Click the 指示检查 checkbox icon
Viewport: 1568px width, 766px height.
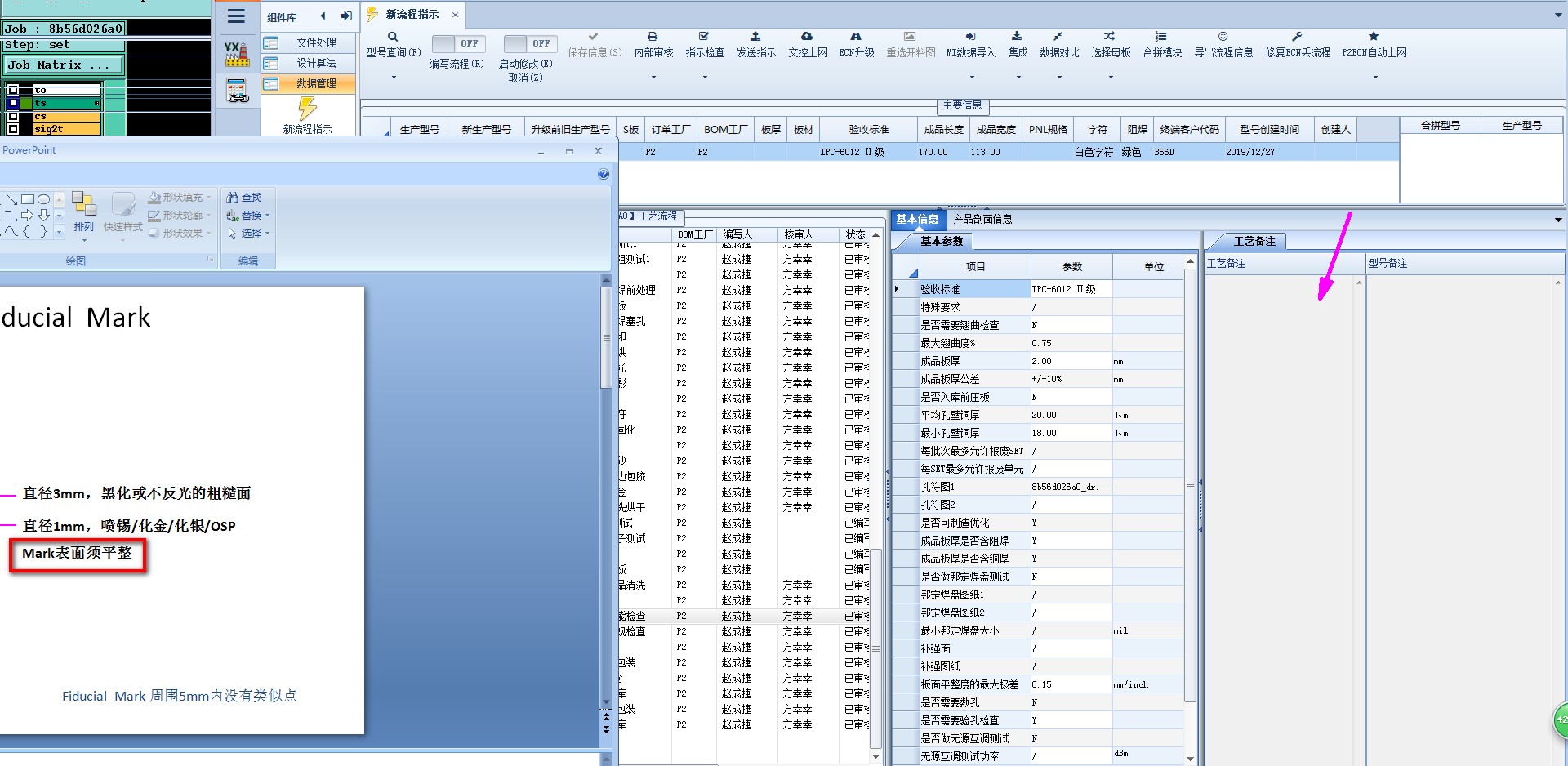click(x=704, y=37)
